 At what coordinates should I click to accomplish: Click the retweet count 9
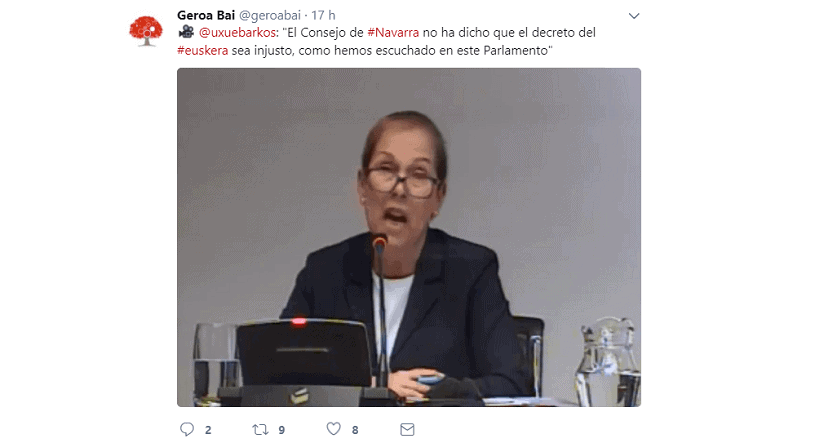click(x=282, y=430)
